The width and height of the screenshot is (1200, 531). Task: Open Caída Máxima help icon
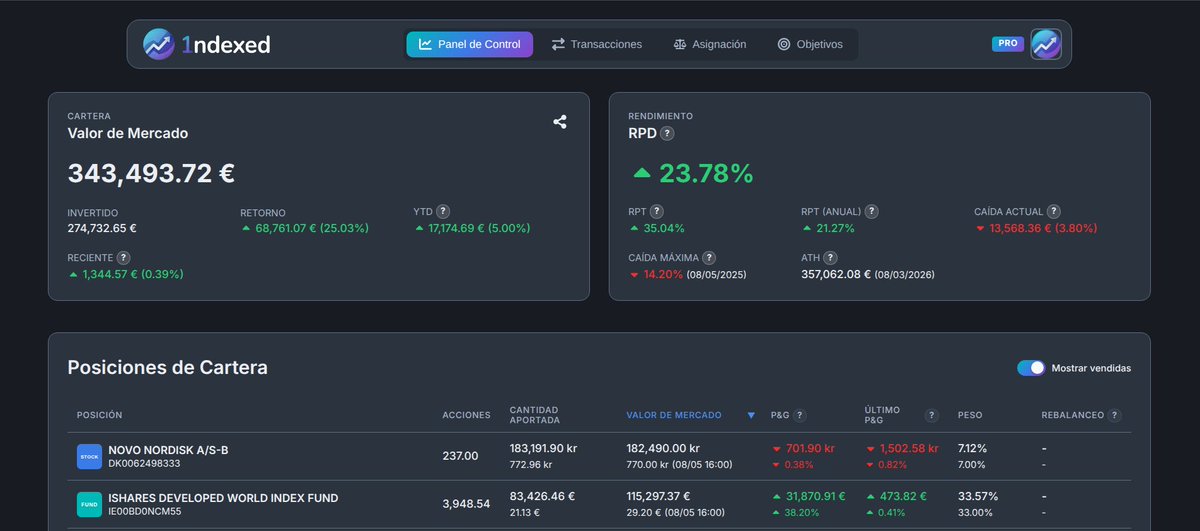coord(709,258)
